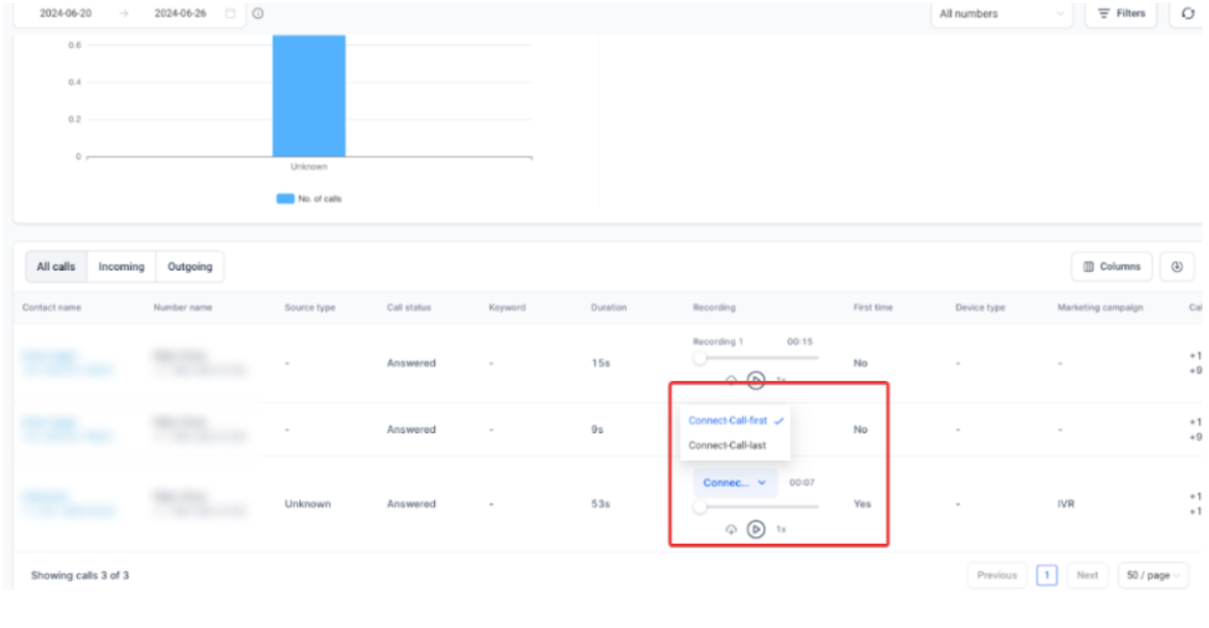Play Recording 1 of the 15s call
Image resolution: width=1209 pixels, height=628 pixels.
pyautogui.click(x=756, y=380)
